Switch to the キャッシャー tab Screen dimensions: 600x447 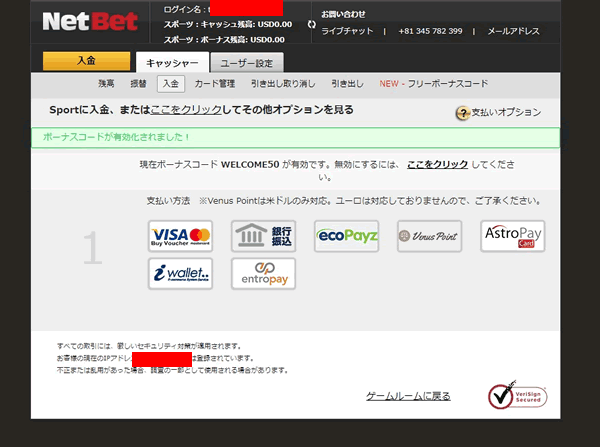point(172,62)
